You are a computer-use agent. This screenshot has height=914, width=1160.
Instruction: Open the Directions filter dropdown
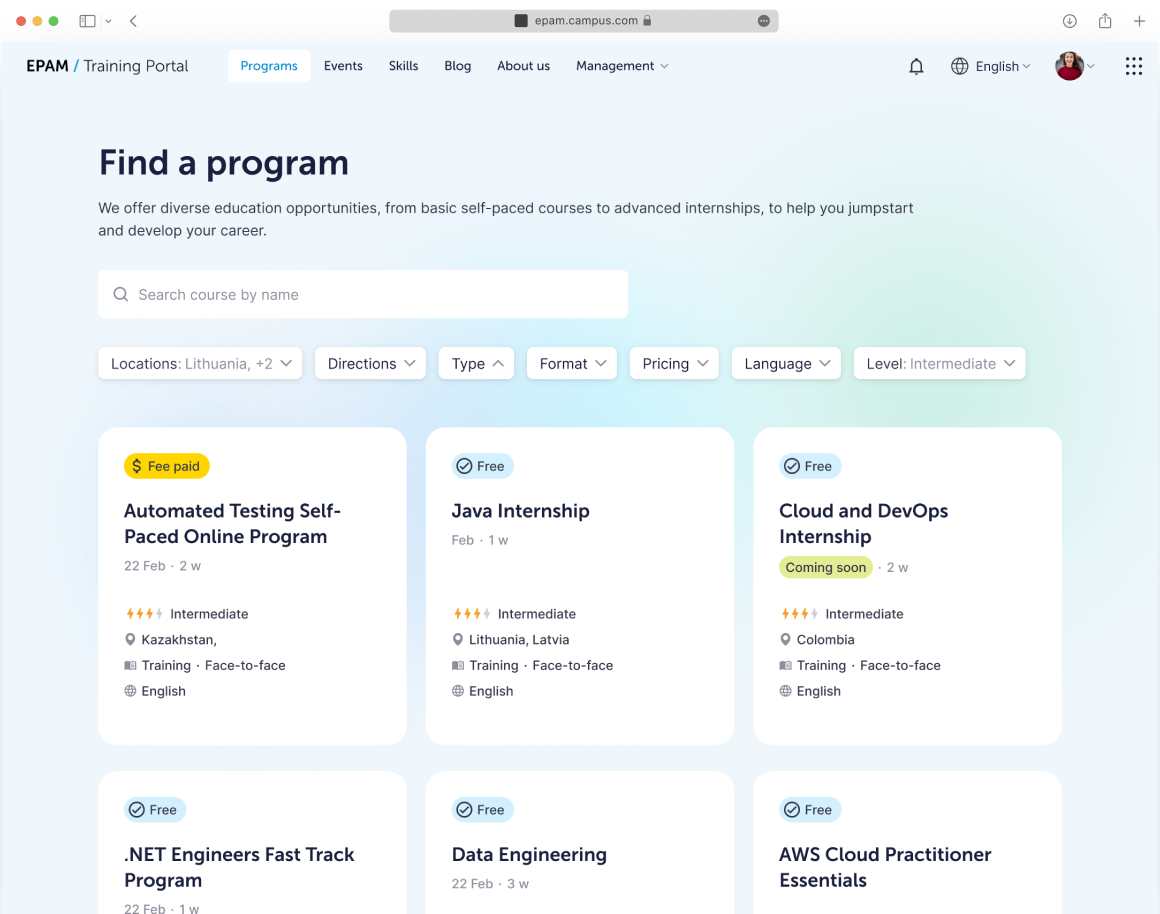pyautogui.click(x=370, y=363)
